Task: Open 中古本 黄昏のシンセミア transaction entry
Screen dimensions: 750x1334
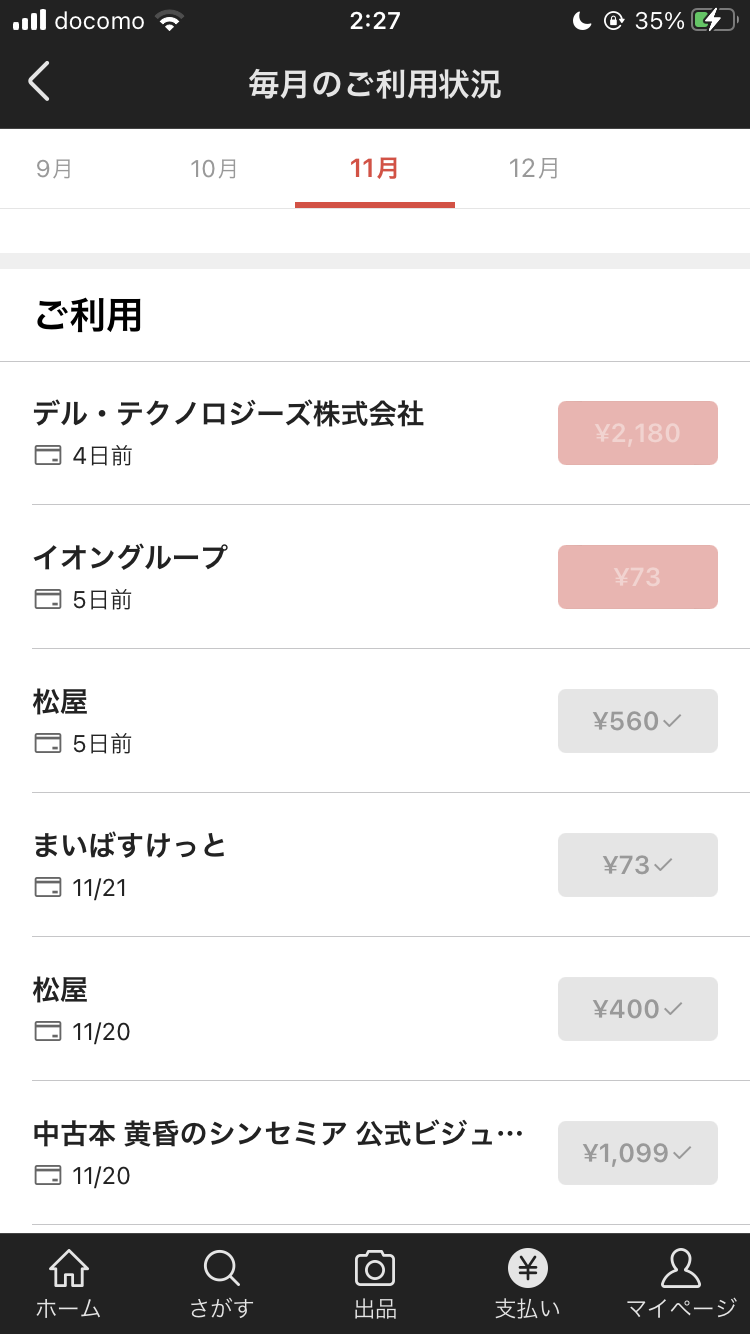Action: point(280,1152)
